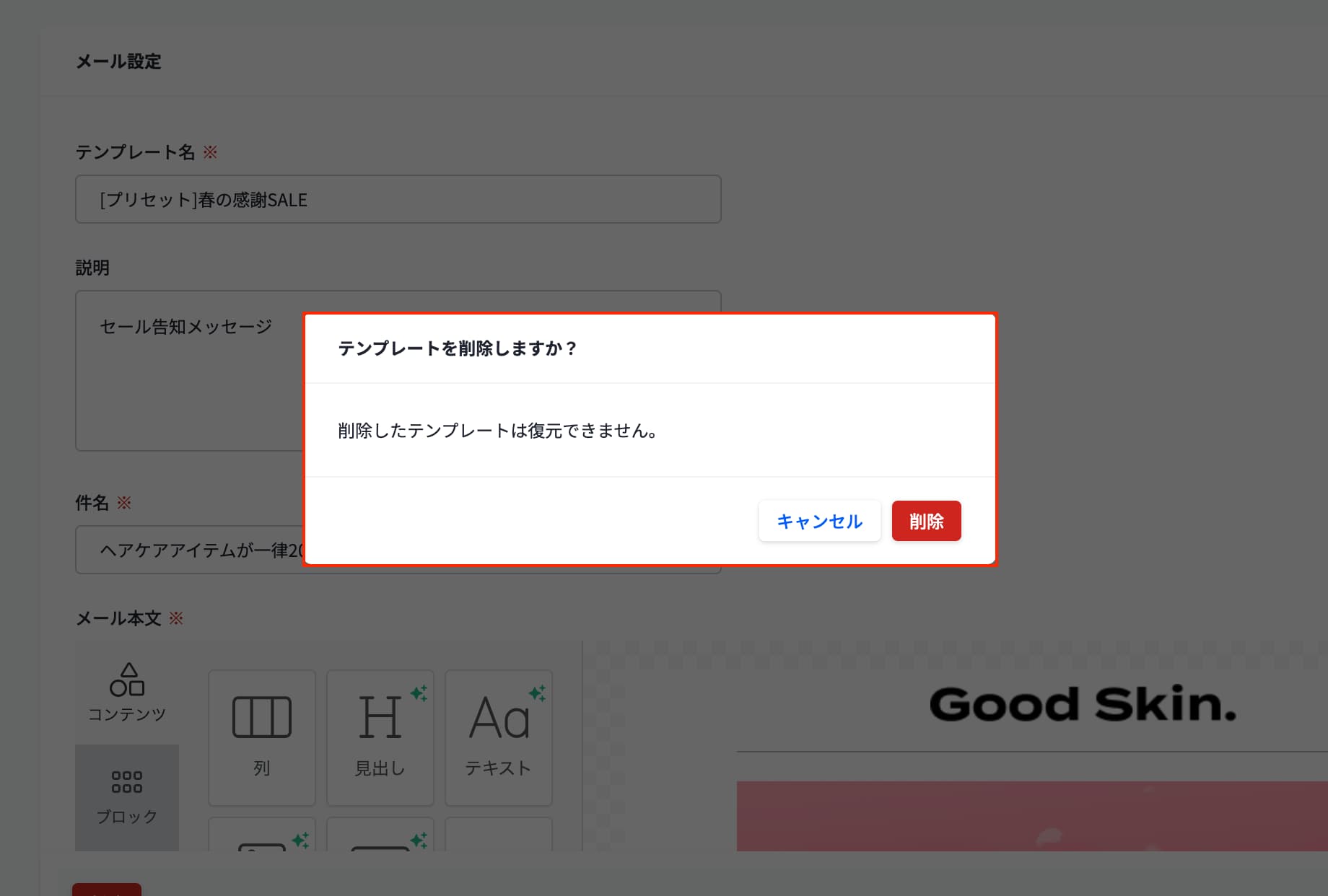The height and width of the screenshot is (896, 1328).
Task: Select the テキスト Aa text block
Action: [x=499, y=737]
